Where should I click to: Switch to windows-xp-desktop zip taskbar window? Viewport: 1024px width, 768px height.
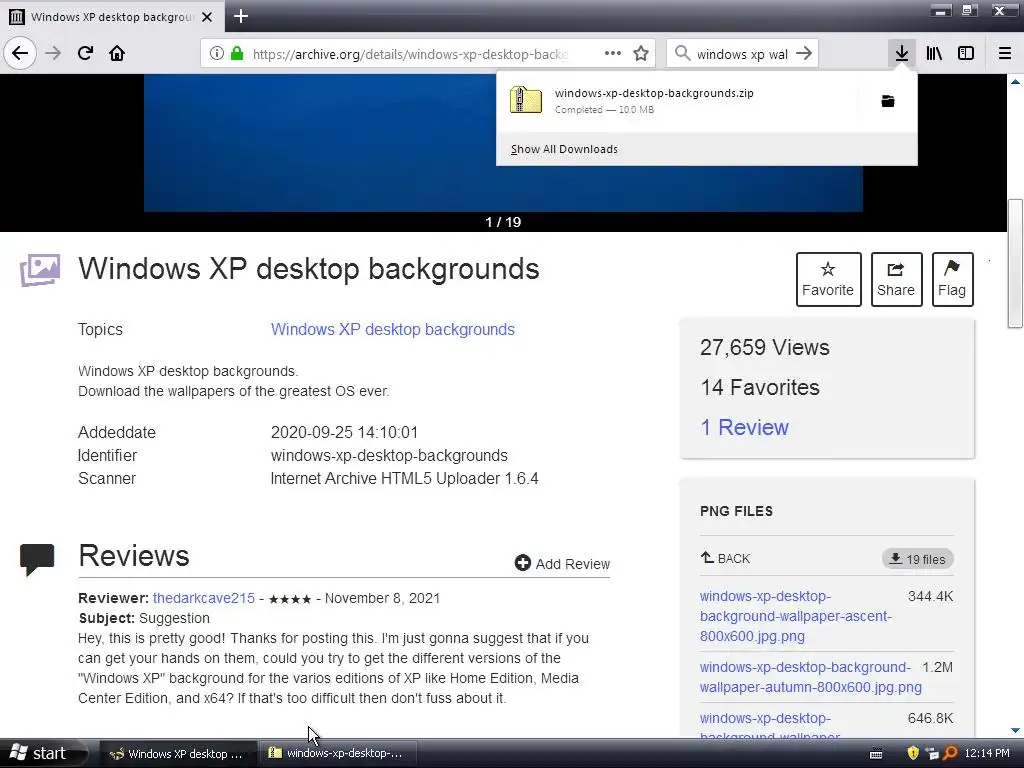click(338, 754)
